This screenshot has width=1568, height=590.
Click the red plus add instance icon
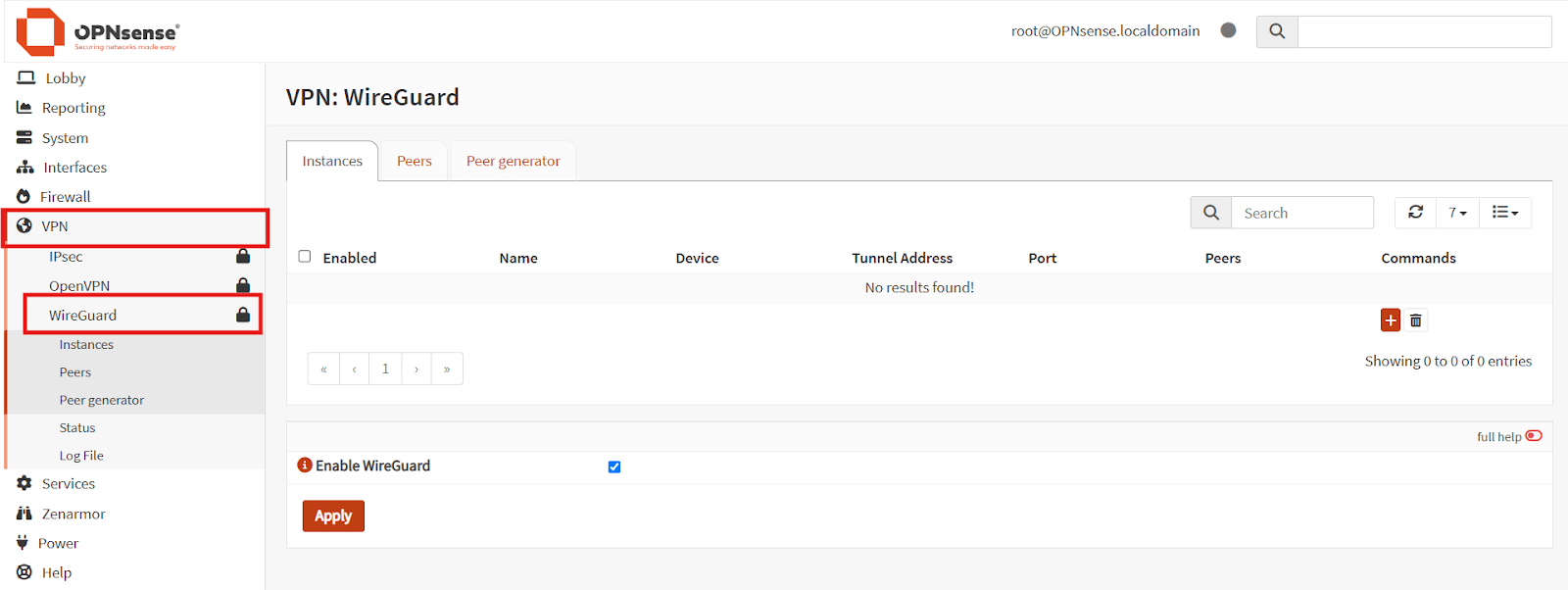pos(1390,320)
